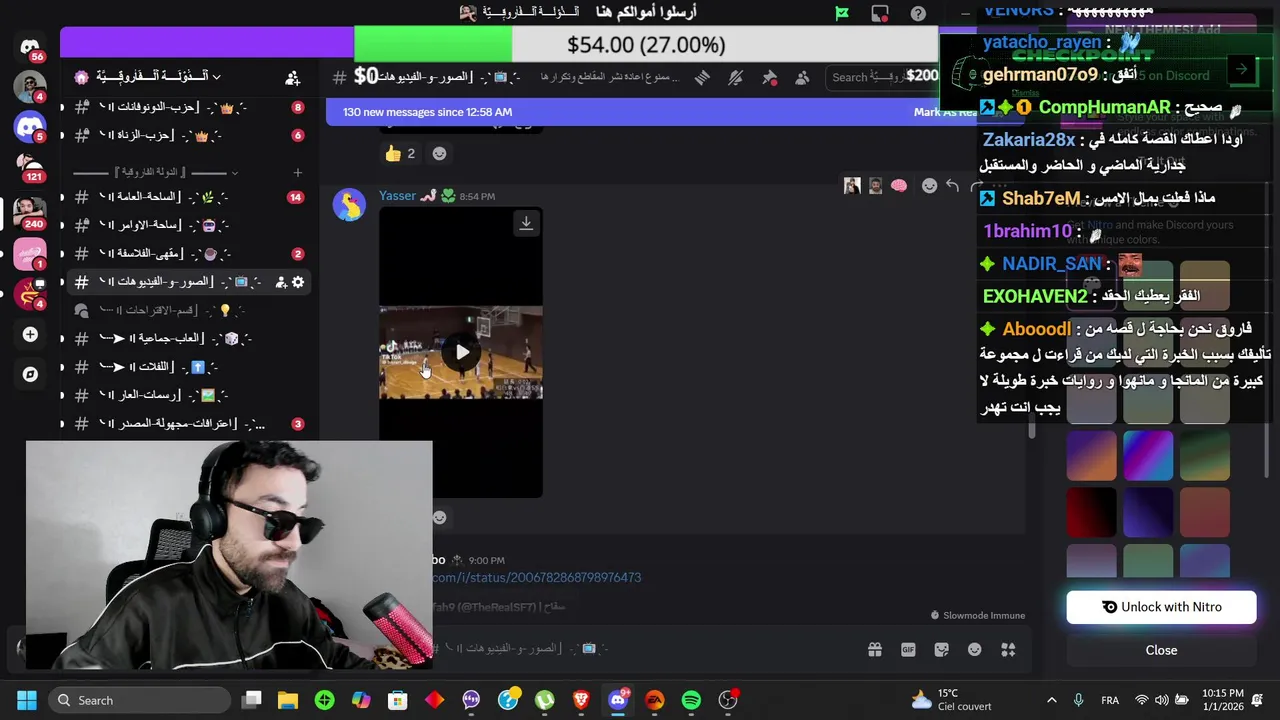Open Yasser's username
Image resolution: width=1280 pixels, height=720 pixels.
click(397, 196)
